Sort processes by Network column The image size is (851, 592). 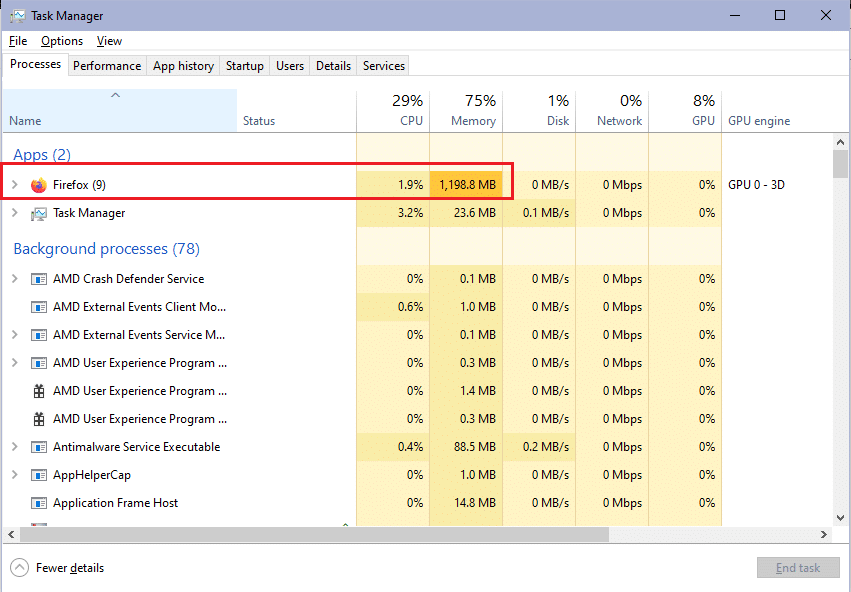[x=612, y=111]
